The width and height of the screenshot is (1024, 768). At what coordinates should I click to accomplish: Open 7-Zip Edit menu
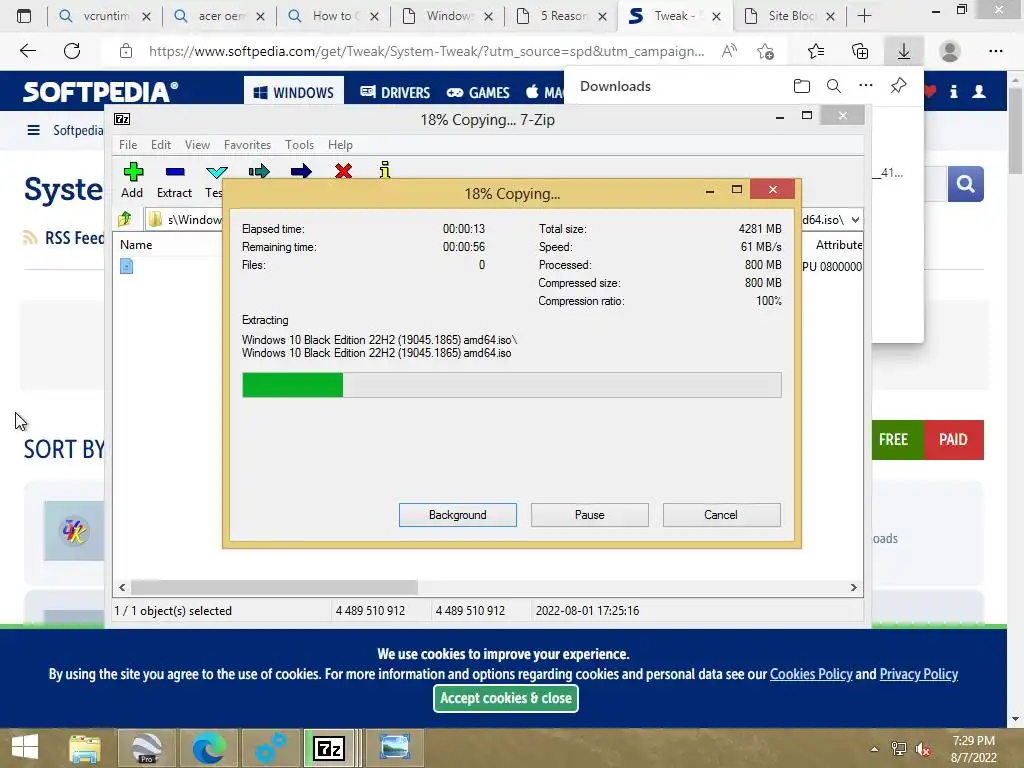[x=161, y=145]
